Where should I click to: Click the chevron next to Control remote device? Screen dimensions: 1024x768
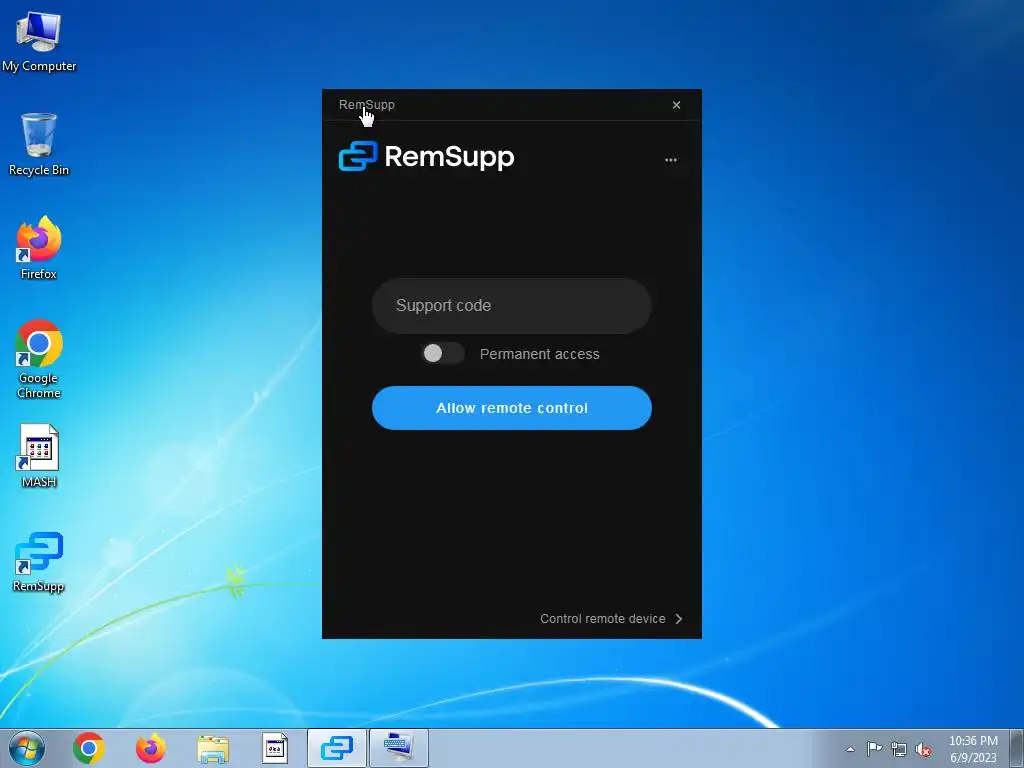point(679,618)
